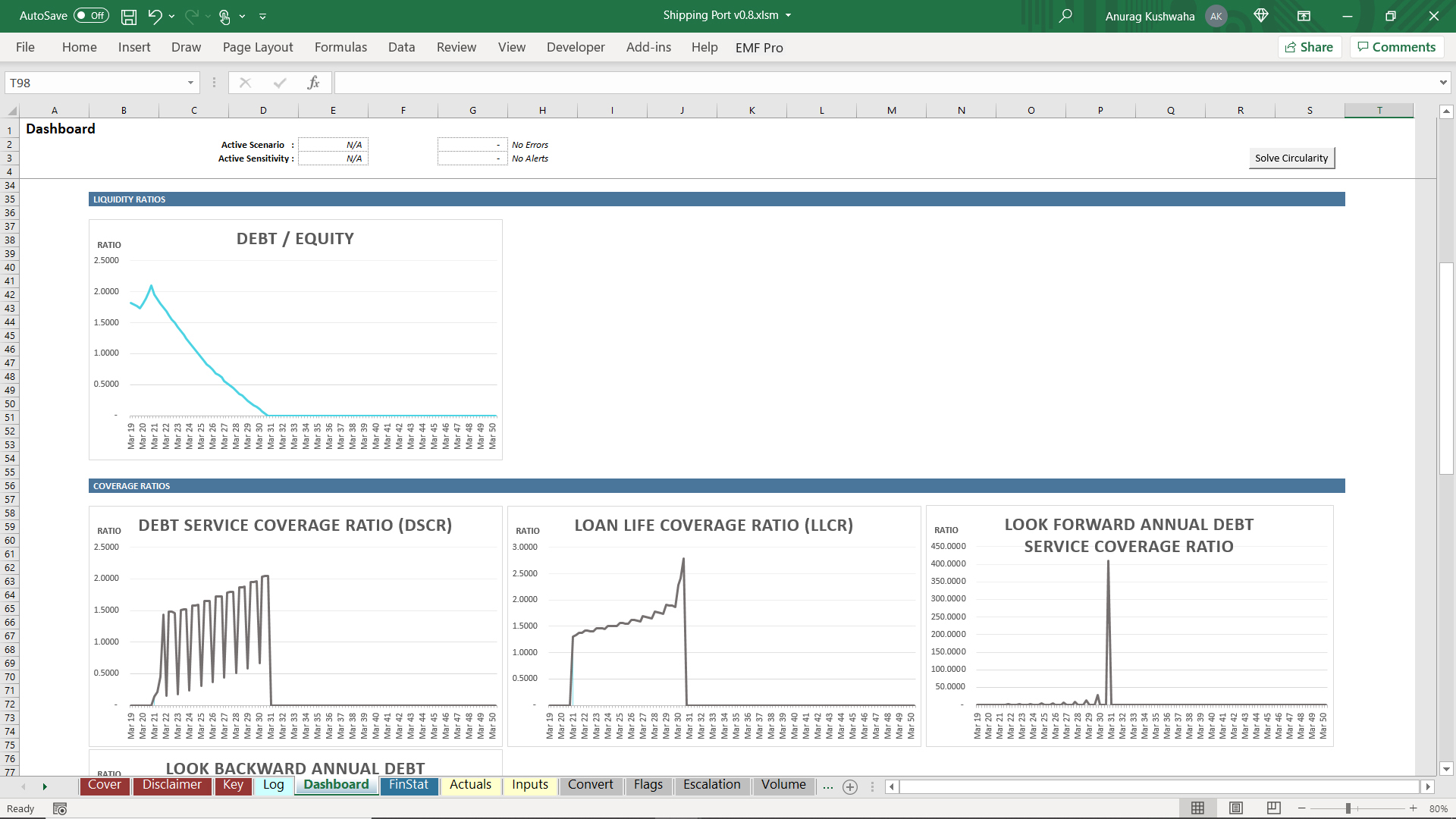Expand the formula bar chevron
1456x819 pixels.
click(1442, 83)
